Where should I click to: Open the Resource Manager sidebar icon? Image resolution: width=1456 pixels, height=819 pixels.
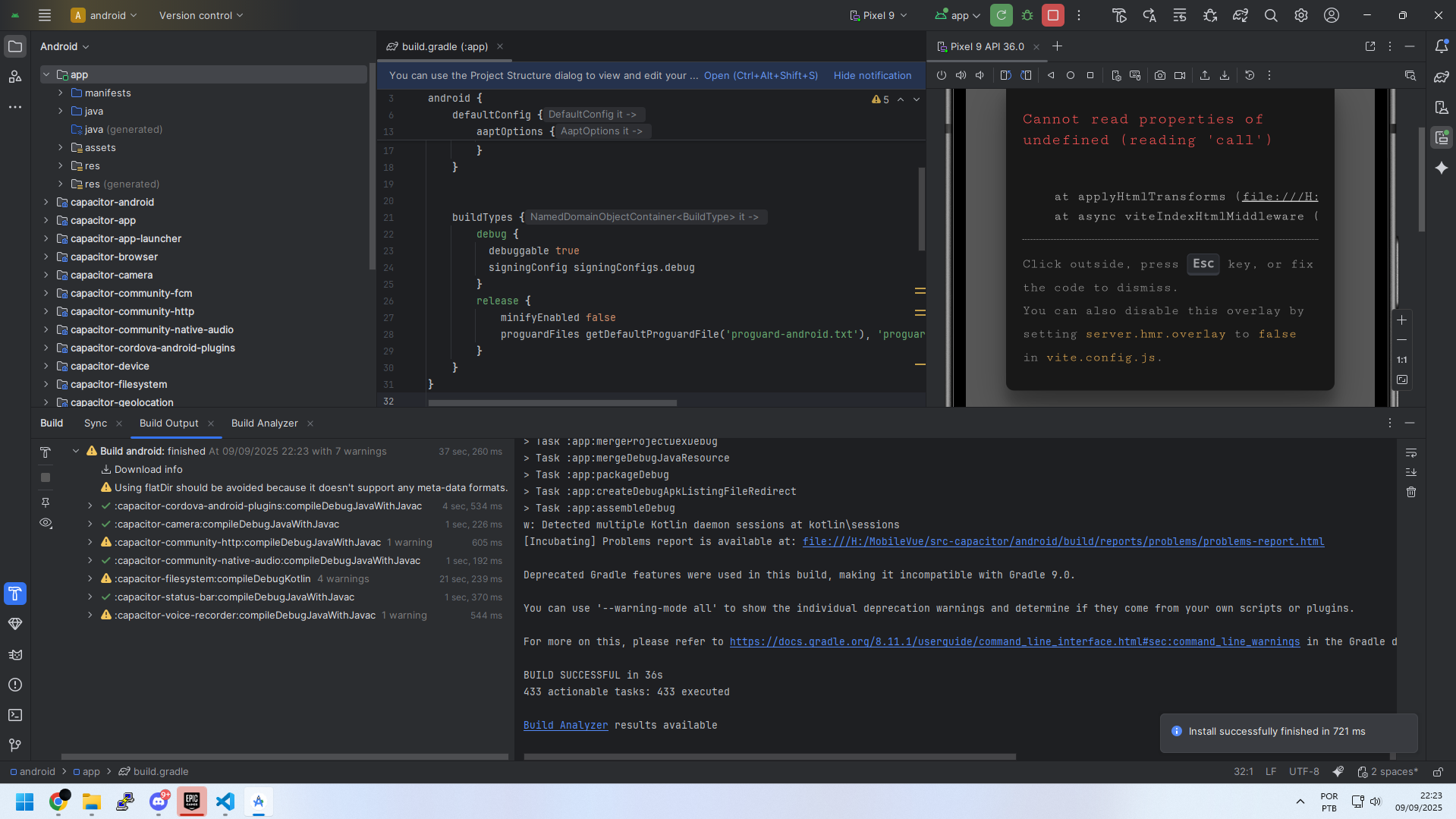tap(15, 77)
